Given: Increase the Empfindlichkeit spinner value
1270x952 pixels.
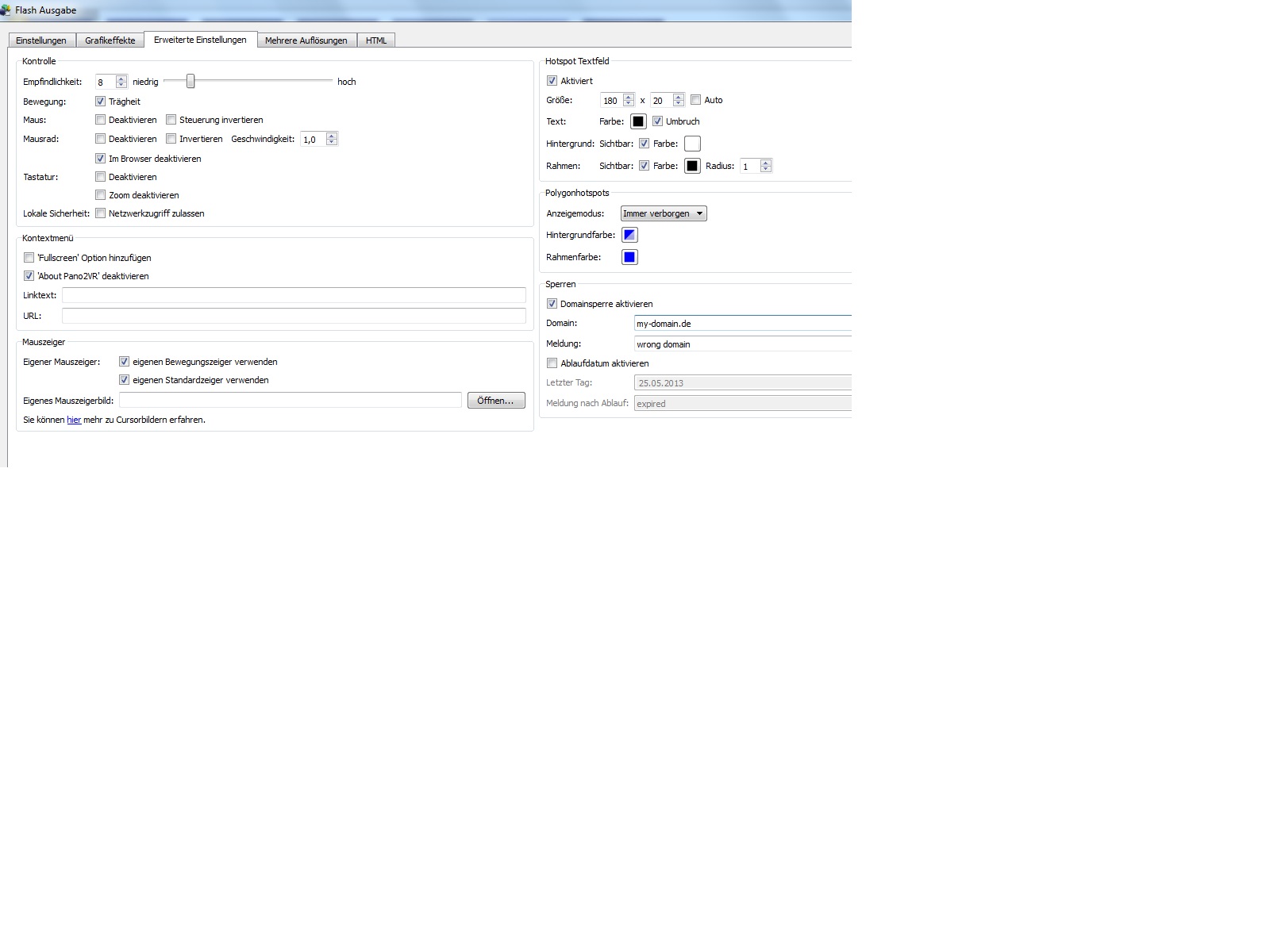Looking at the screenshot, I should click(121, 79).
